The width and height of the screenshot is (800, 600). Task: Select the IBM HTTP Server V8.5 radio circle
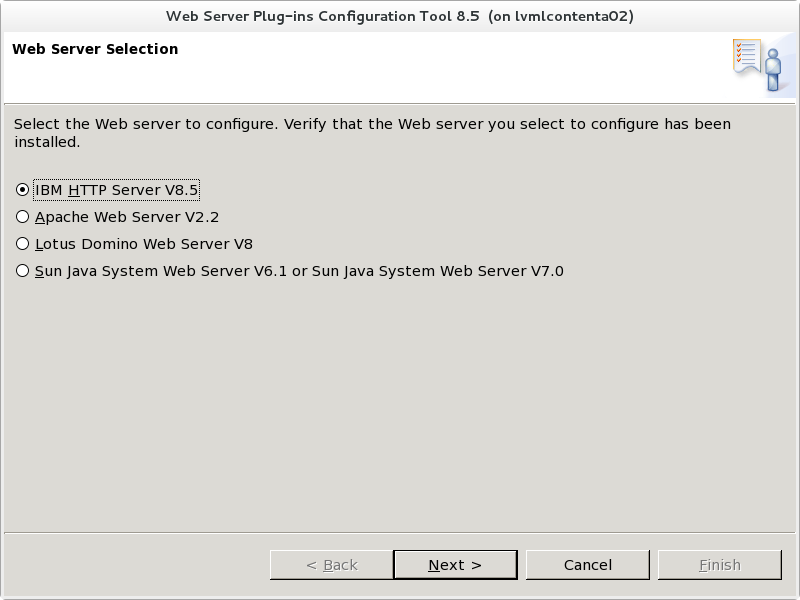(x=22, y=190)
